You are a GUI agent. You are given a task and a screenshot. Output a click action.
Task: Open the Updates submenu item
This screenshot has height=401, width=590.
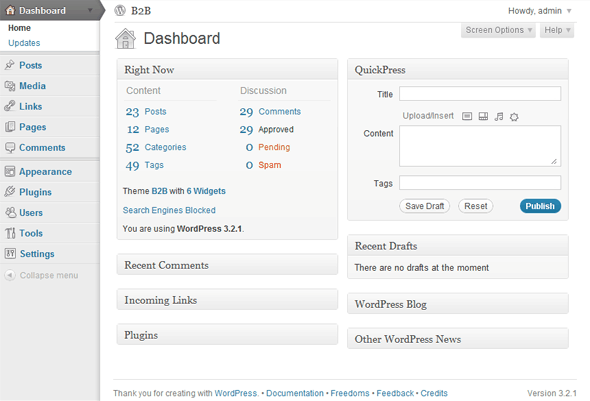pyautogui.click(x=24, y=43)
